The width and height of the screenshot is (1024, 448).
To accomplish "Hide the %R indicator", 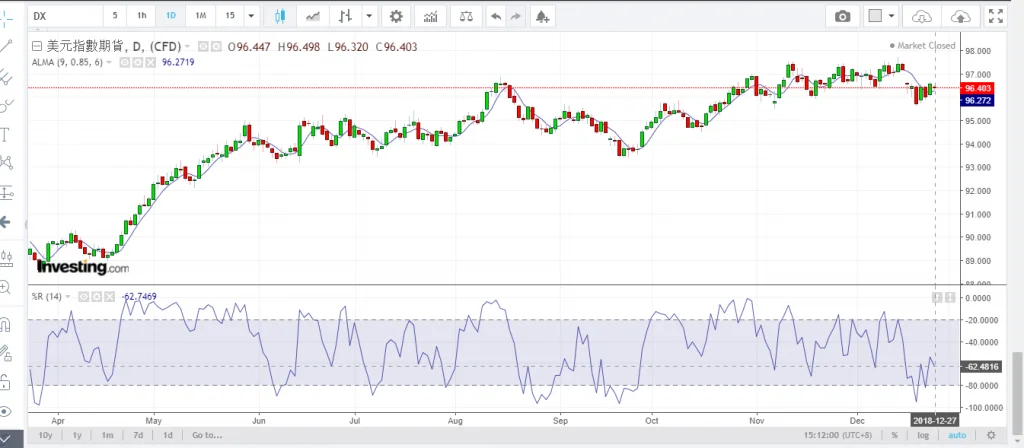I will [84, 296].
